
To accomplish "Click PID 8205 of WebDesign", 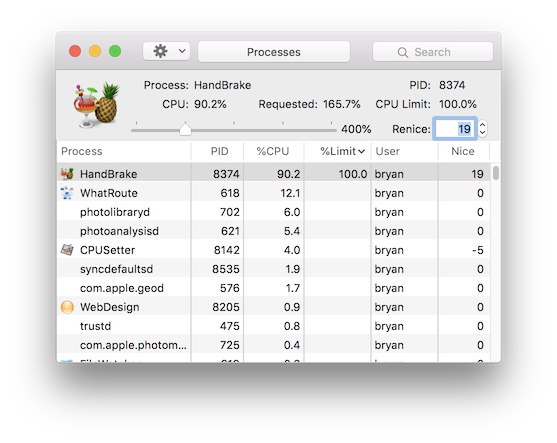I will tap(226, 307).
